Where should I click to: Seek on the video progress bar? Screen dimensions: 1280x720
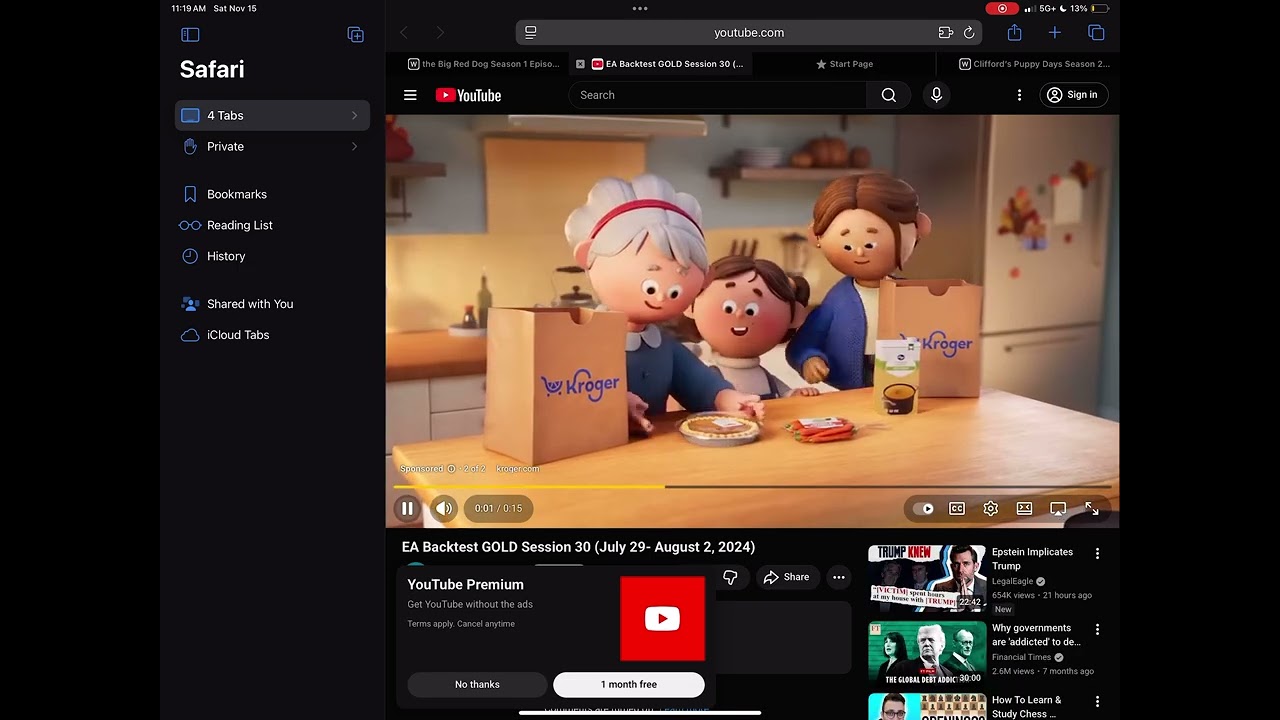coord(752,487)
